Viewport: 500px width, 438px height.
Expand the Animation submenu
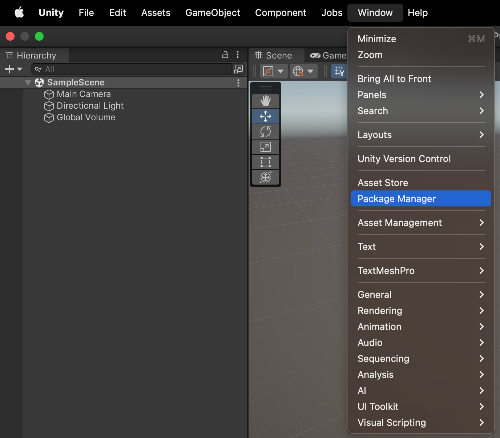click(x=421, y=327)
